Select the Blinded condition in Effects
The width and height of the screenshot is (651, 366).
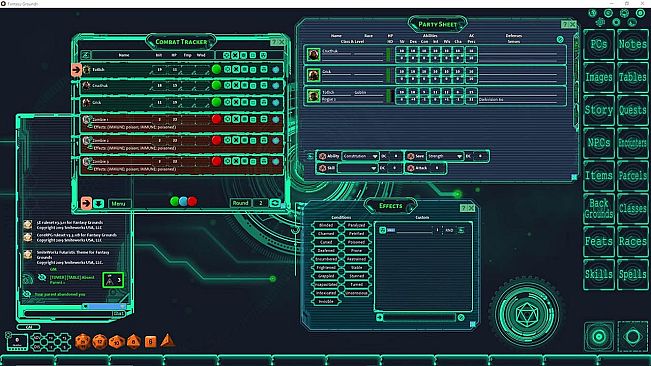tap(326, 225)
